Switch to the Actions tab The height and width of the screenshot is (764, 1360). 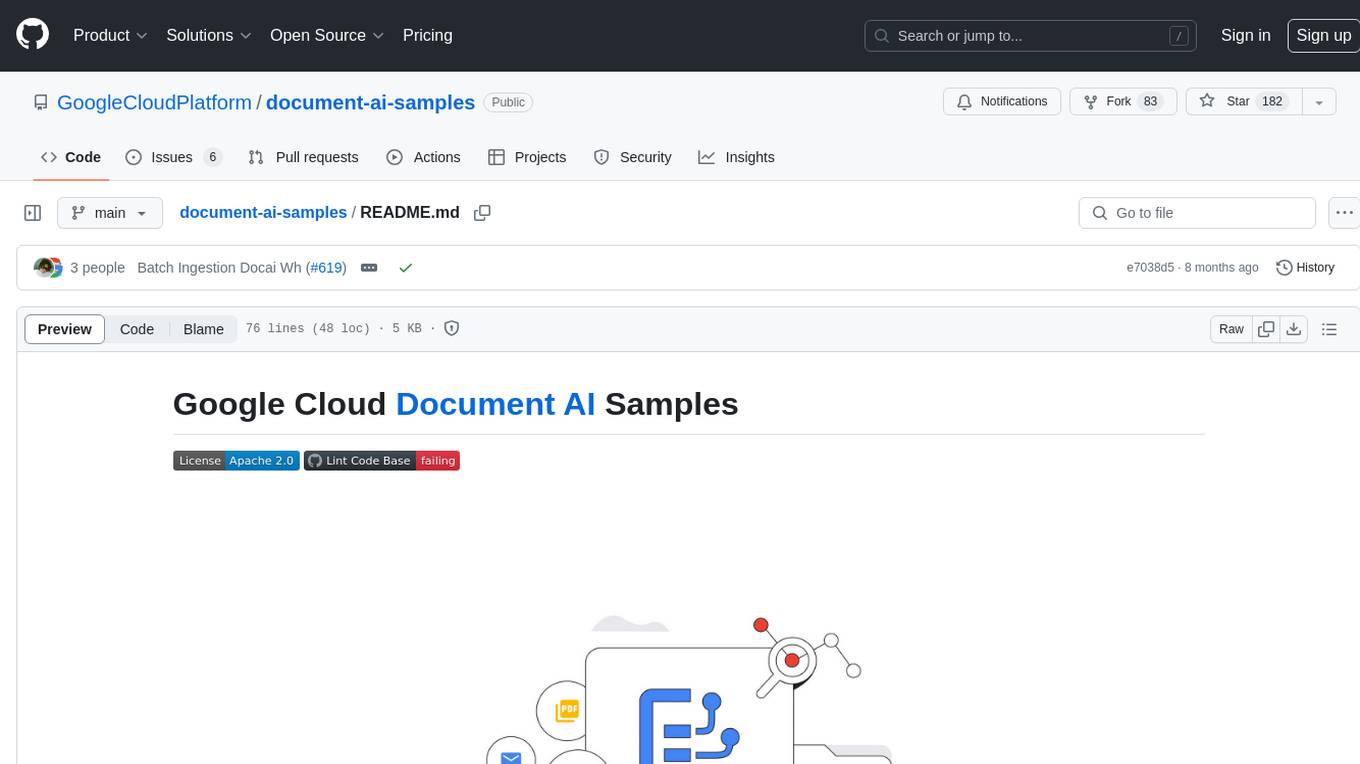(423, 157)
